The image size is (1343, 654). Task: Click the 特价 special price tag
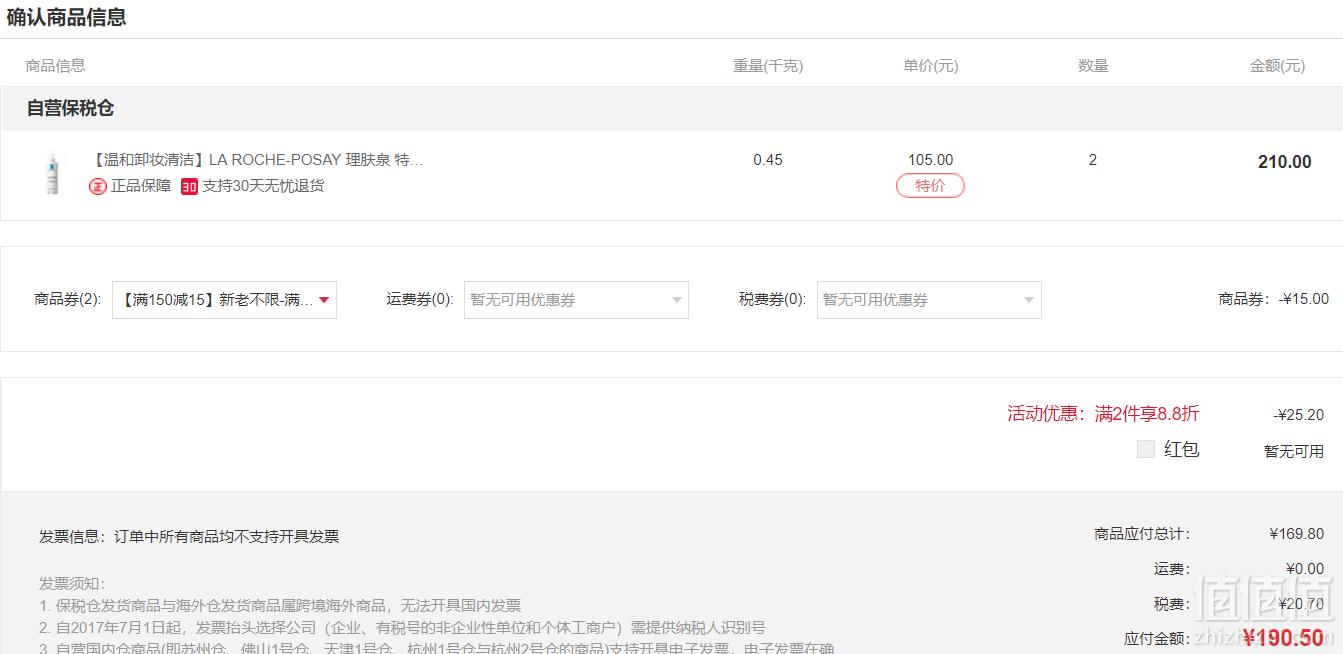click(930, 186)
